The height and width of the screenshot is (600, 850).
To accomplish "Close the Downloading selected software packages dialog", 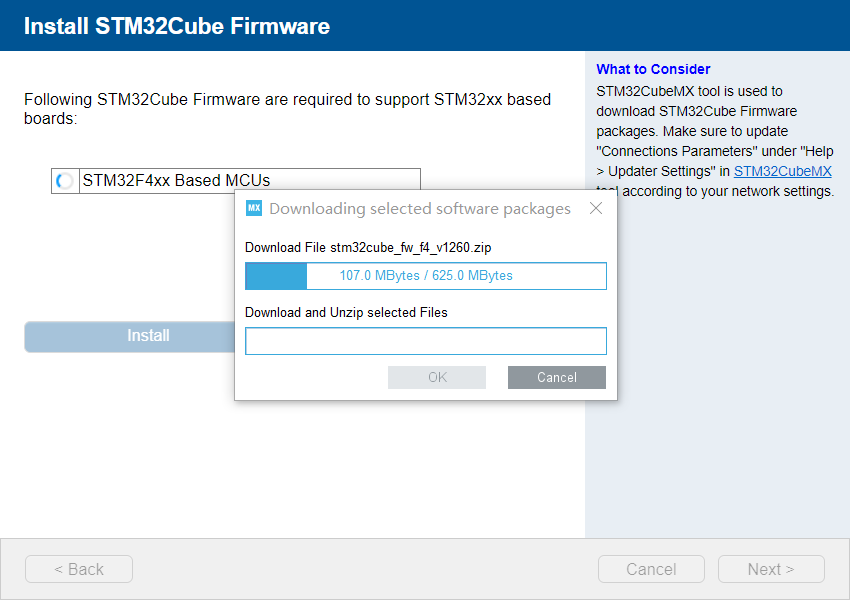I will click(596, 208).
